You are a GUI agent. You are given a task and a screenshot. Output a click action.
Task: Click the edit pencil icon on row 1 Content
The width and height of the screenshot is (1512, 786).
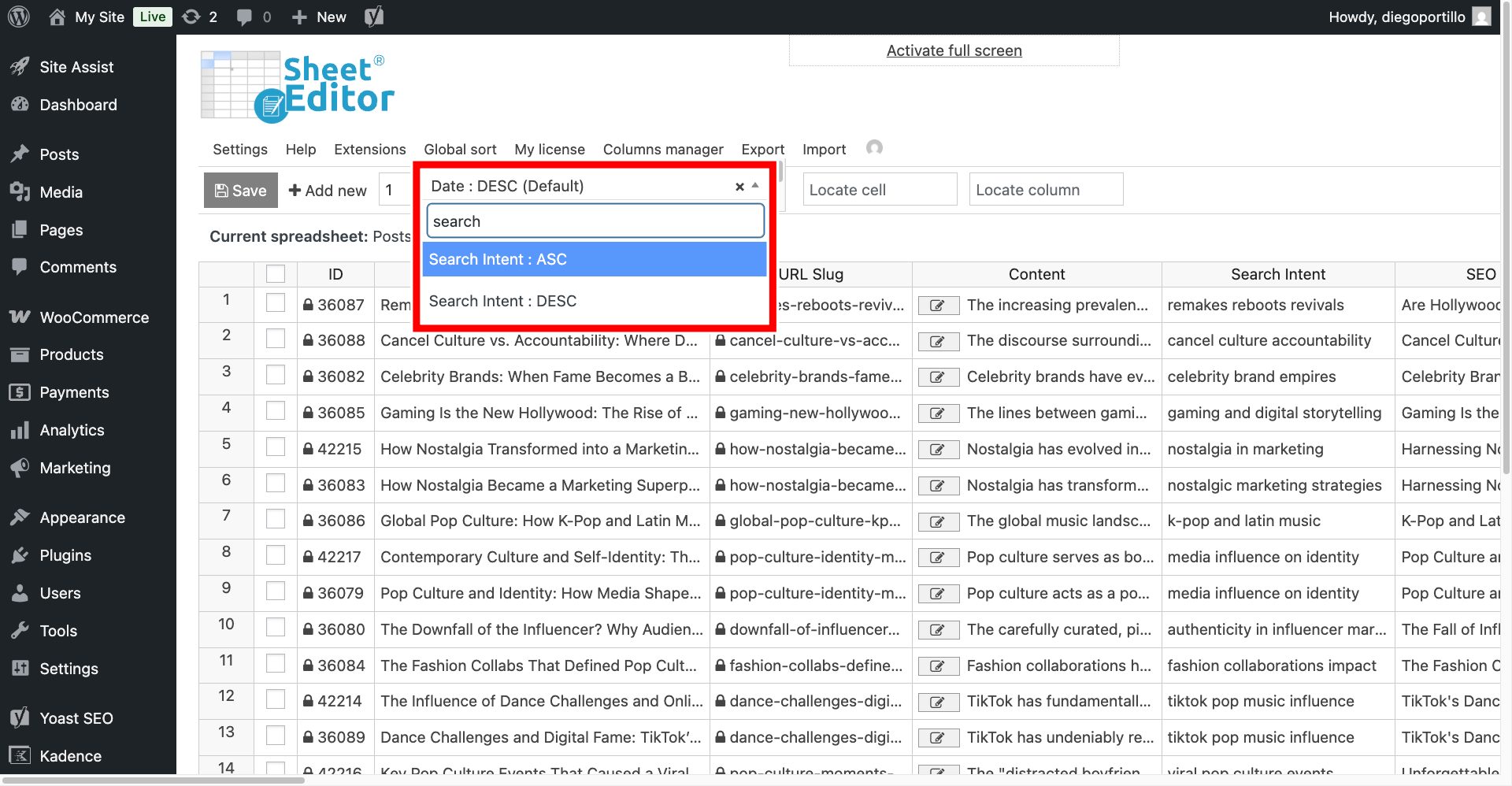pyautogui.click(x=937, y=305)
